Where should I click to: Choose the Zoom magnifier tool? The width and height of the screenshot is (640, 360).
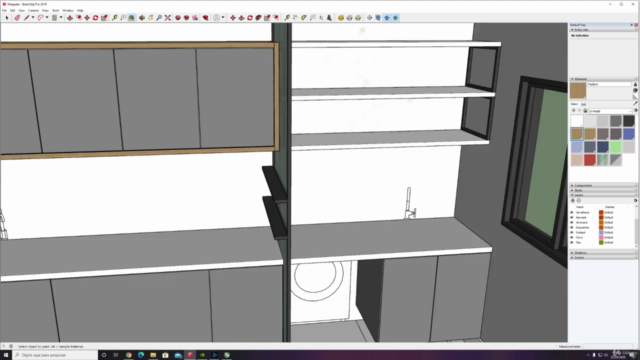pyautogui.click(x=159, y=18)
